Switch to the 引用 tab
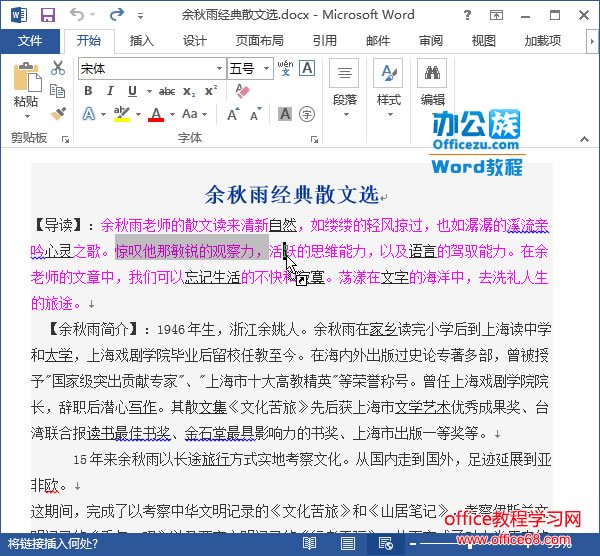 (324, 41)
